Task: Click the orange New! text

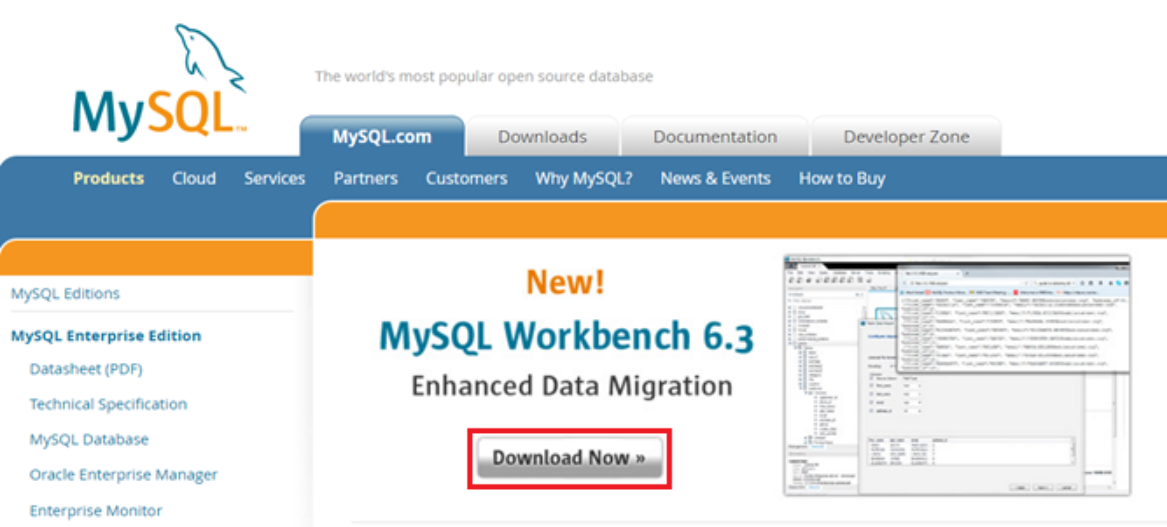Action: tap(566, 282)
